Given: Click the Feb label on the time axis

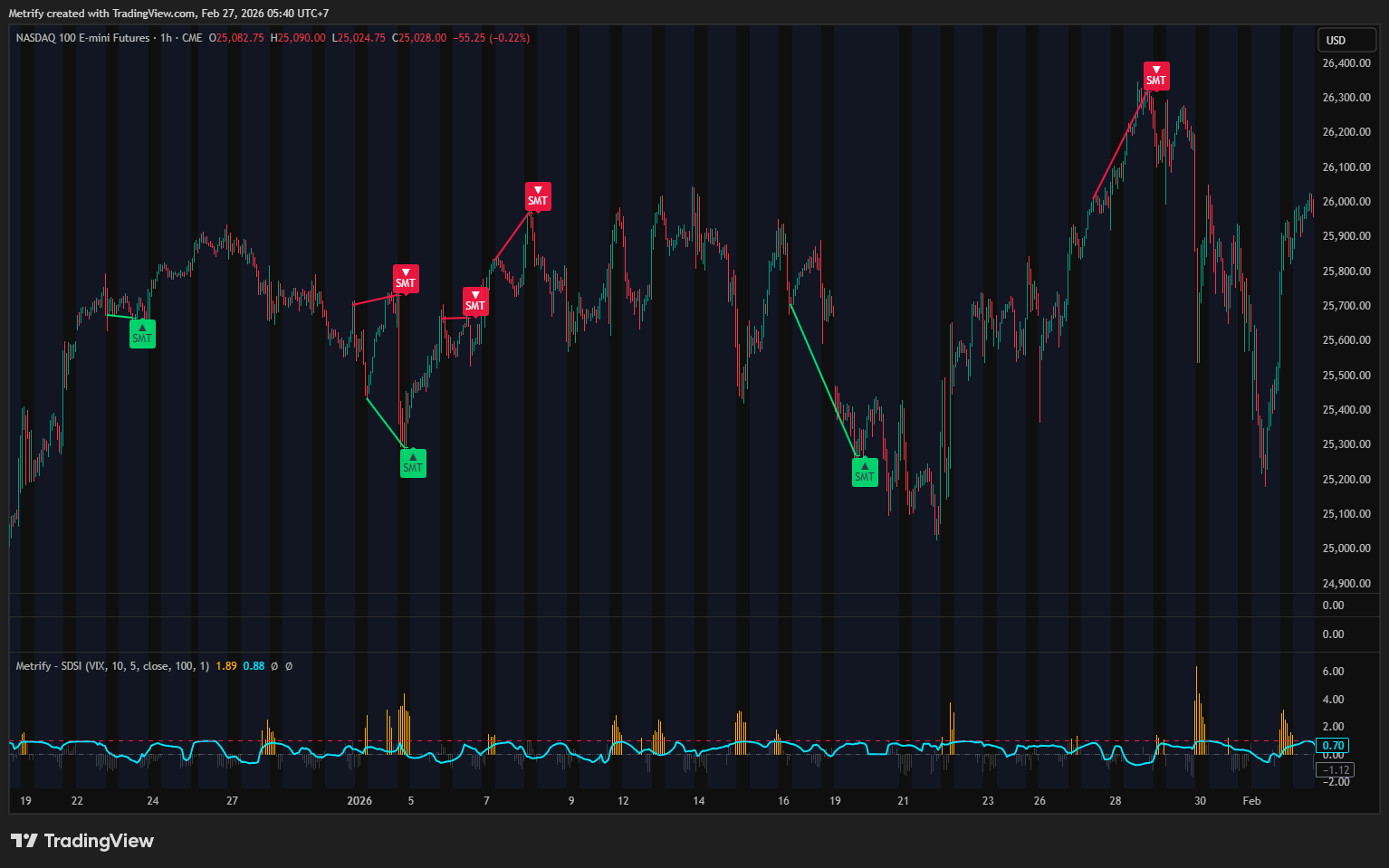Looking at the screenshot, I should [1251, 801].
